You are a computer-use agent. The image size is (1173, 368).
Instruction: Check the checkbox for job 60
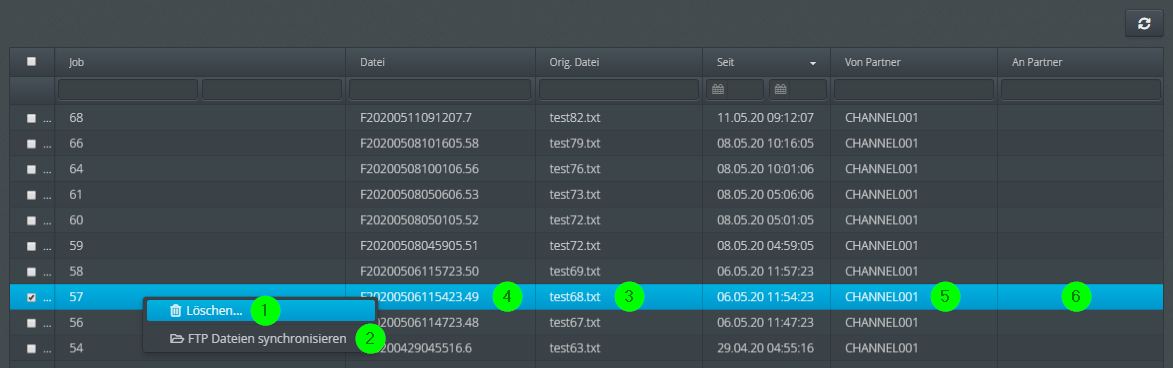31,221
